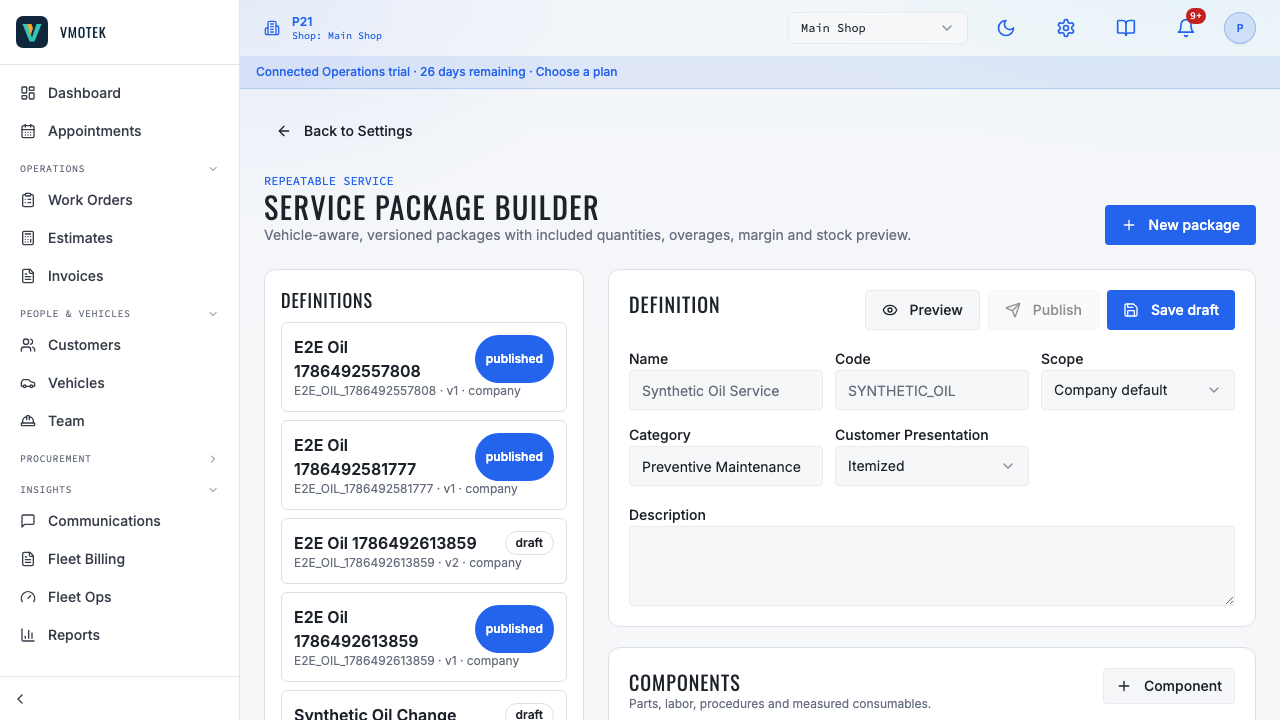Click the Work Orders clipboard icon
Viewport: 1280px width, 720px height.
(28, 200)
